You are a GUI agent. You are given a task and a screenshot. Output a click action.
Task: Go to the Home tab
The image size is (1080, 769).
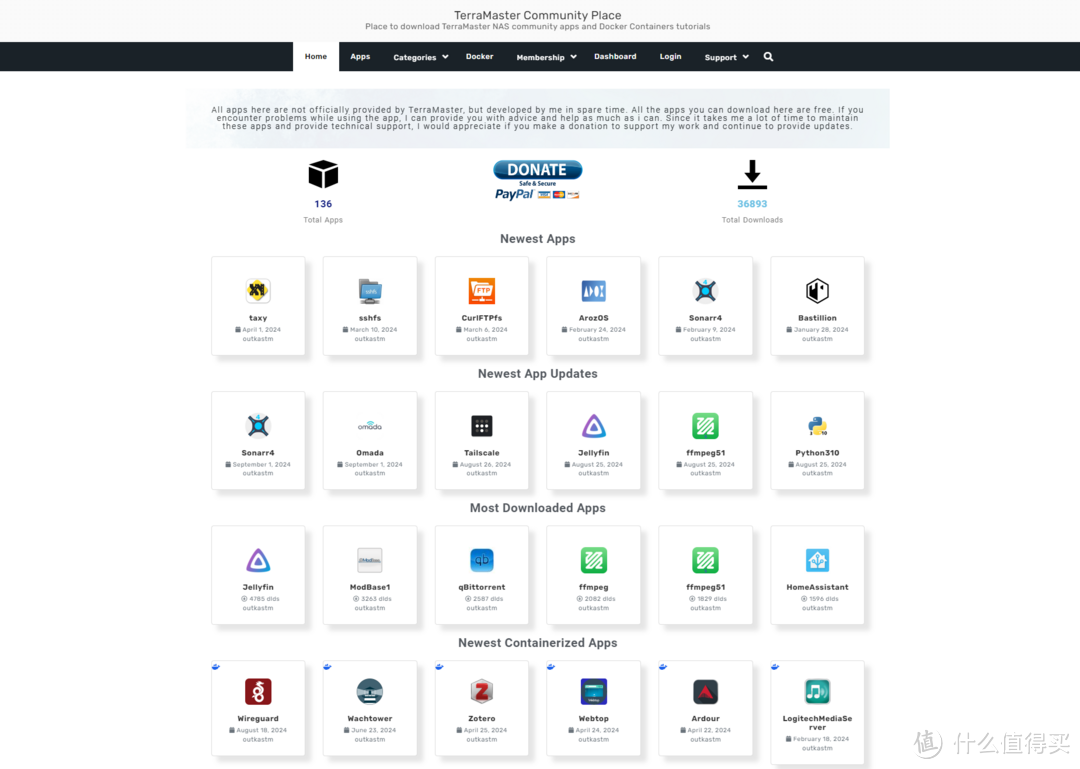pyautogui.click(x=316, y=57)
